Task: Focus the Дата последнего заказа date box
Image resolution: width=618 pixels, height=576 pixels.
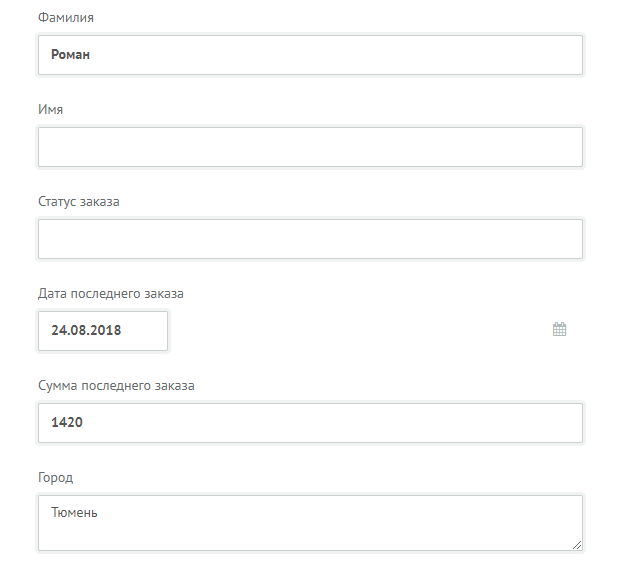Action: click(103, 331)
